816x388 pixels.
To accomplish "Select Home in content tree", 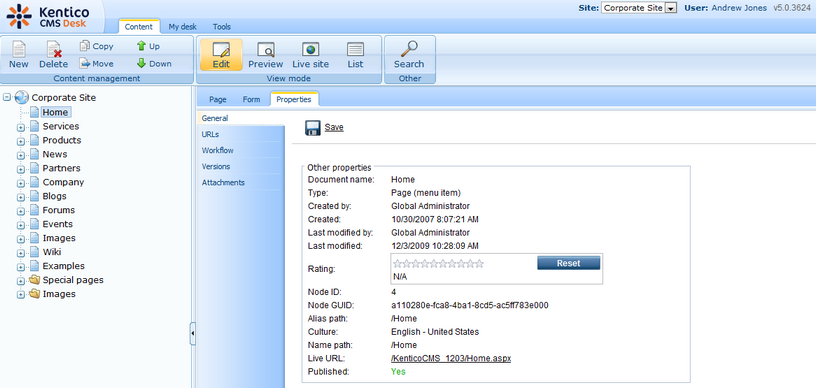I will [55, 112].
